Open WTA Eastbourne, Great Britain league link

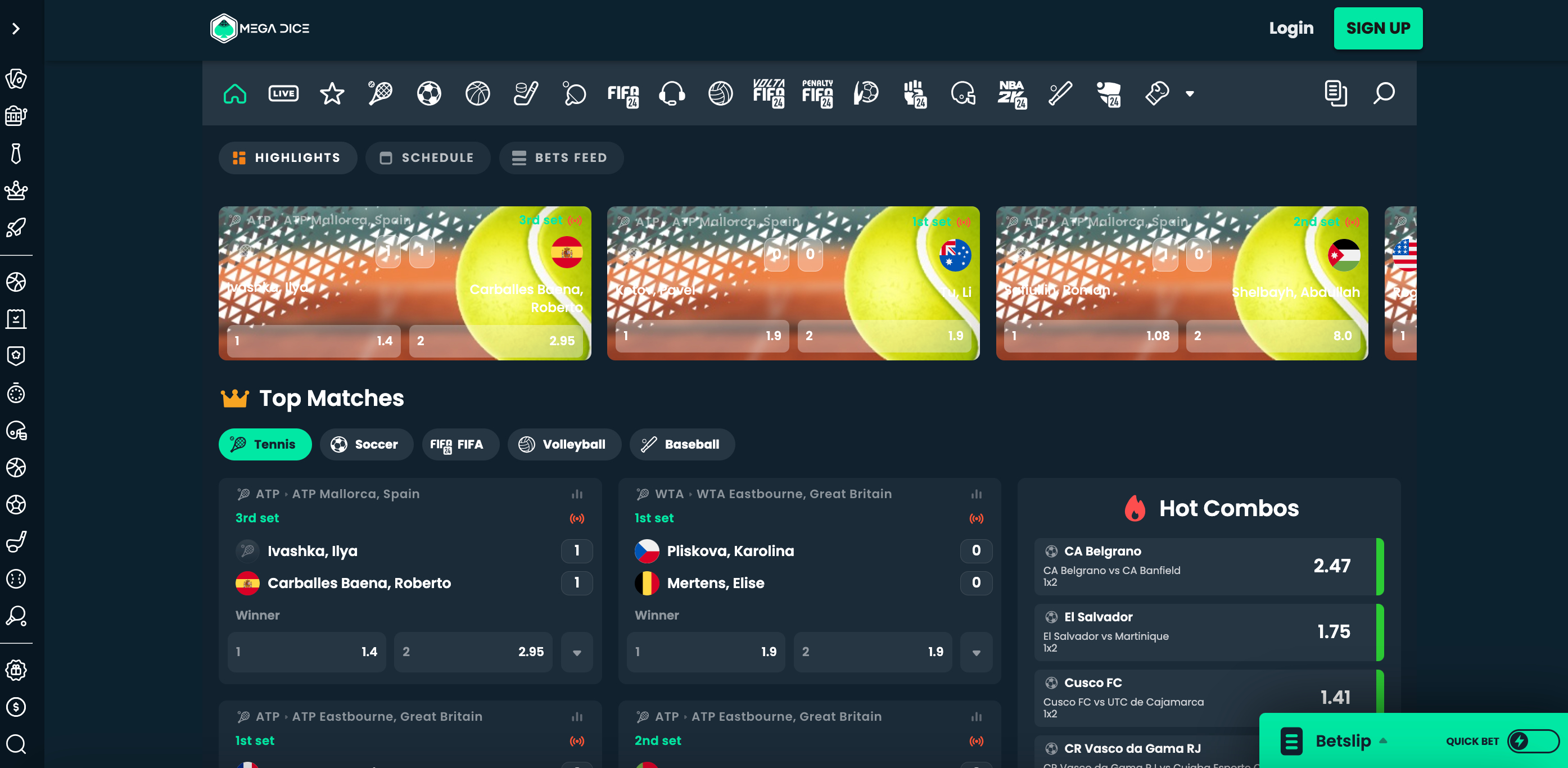point(794,494)
